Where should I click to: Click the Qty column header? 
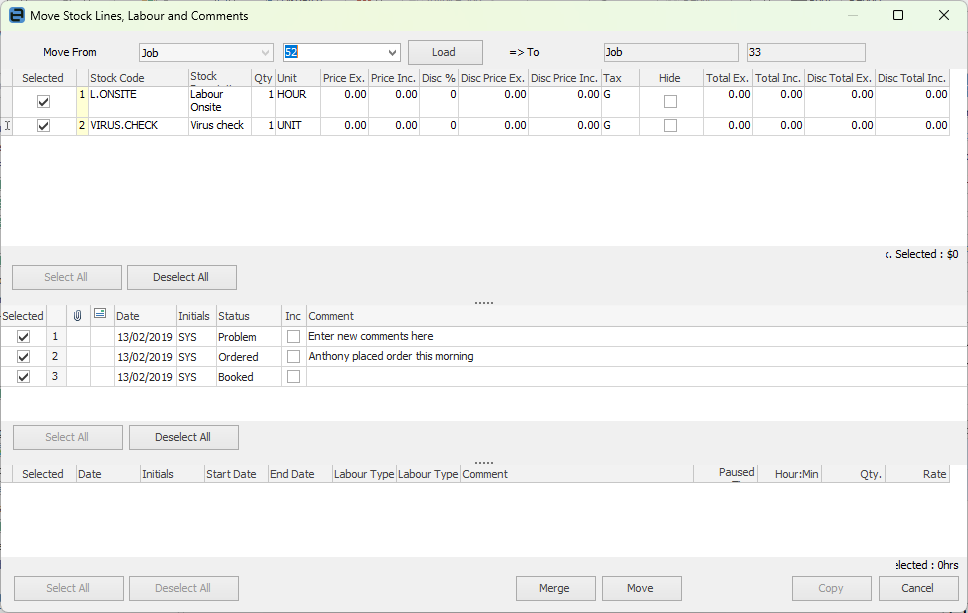click(263, 78)
